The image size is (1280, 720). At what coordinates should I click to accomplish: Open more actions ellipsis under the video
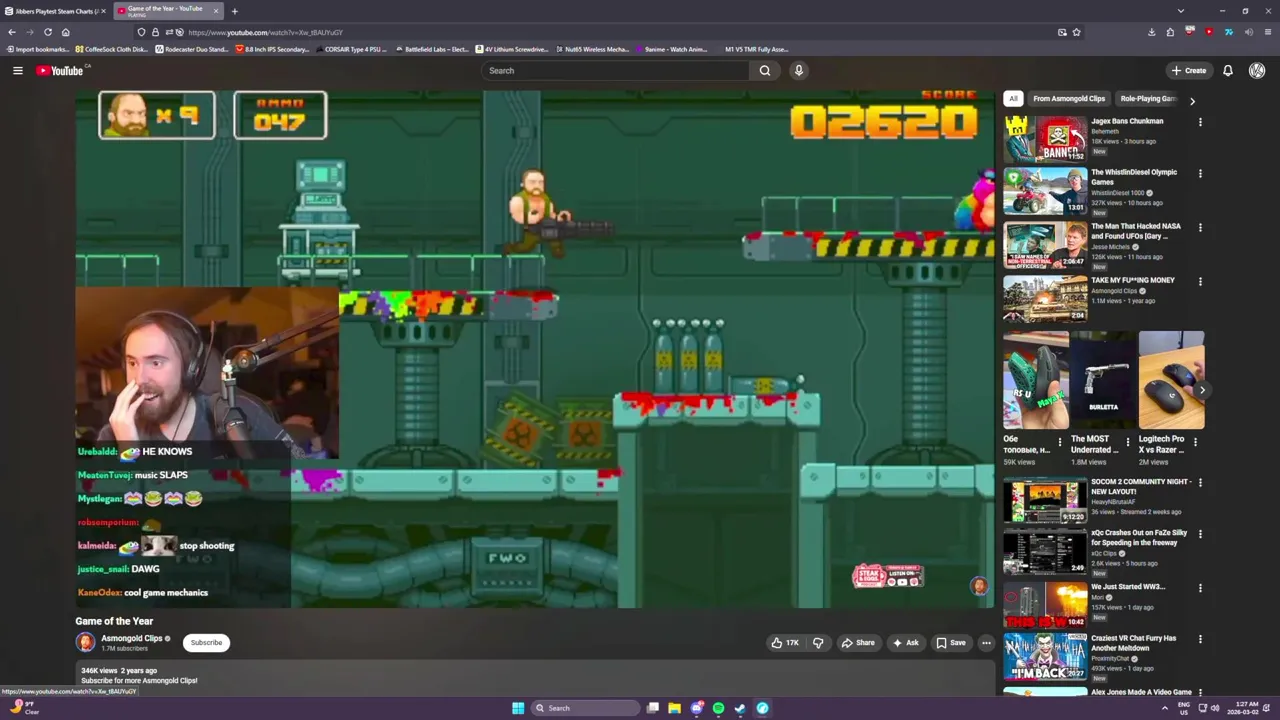pyautogui.click(x=986, y=643)
